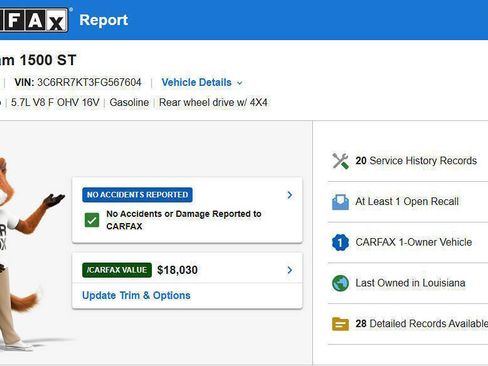488x366 pixels.
Task: Open the No Accidents Reported chevron arrow
Action: pyautogui.click(x=290, y=195)
